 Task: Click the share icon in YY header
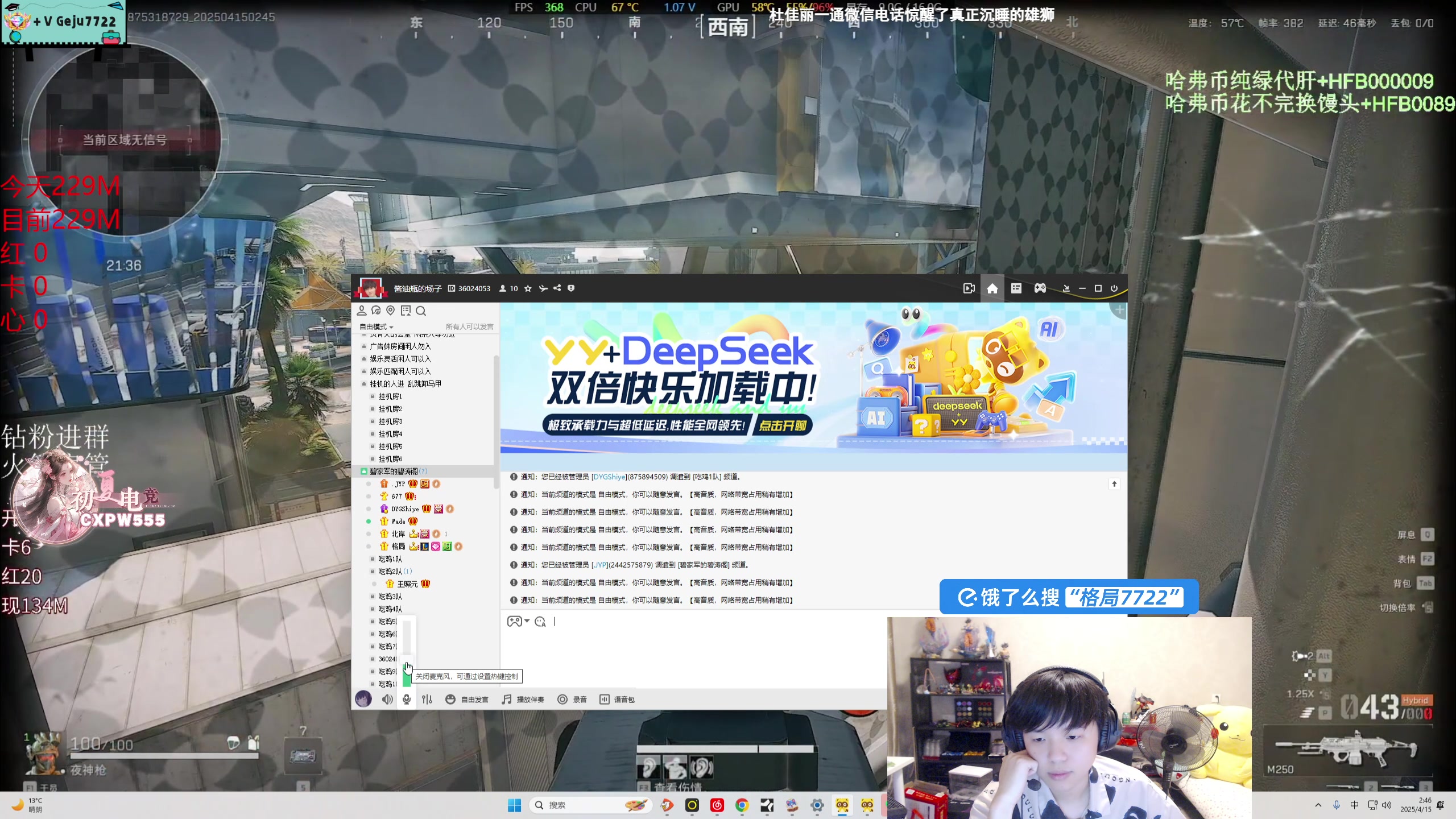click(x=557, y=288)
